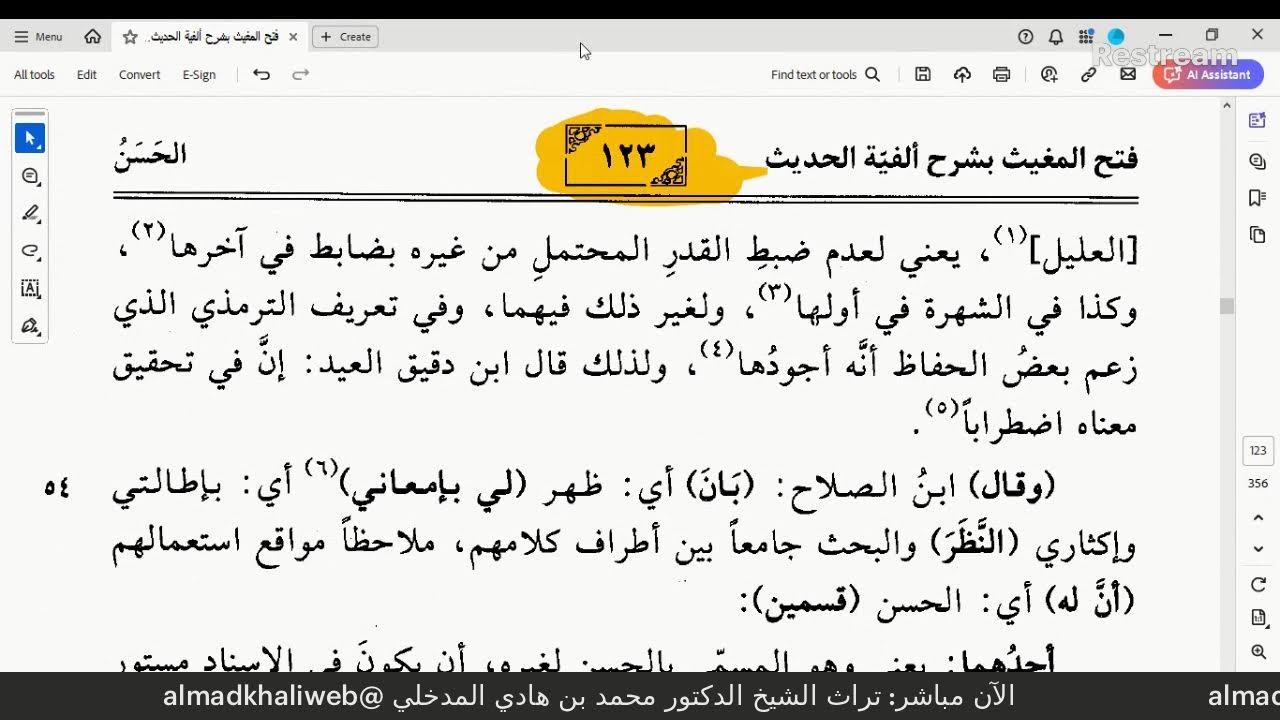Click the AI Assistant button
This screenshot has height=720, width=1280.
1208,74
